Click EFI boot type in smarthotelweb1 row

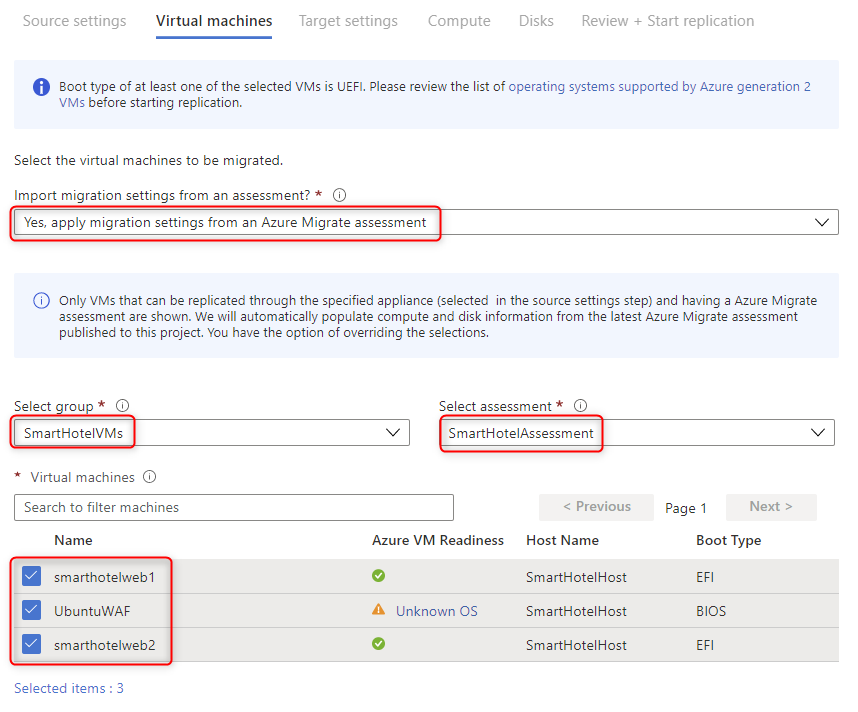(x=705, y=577)
